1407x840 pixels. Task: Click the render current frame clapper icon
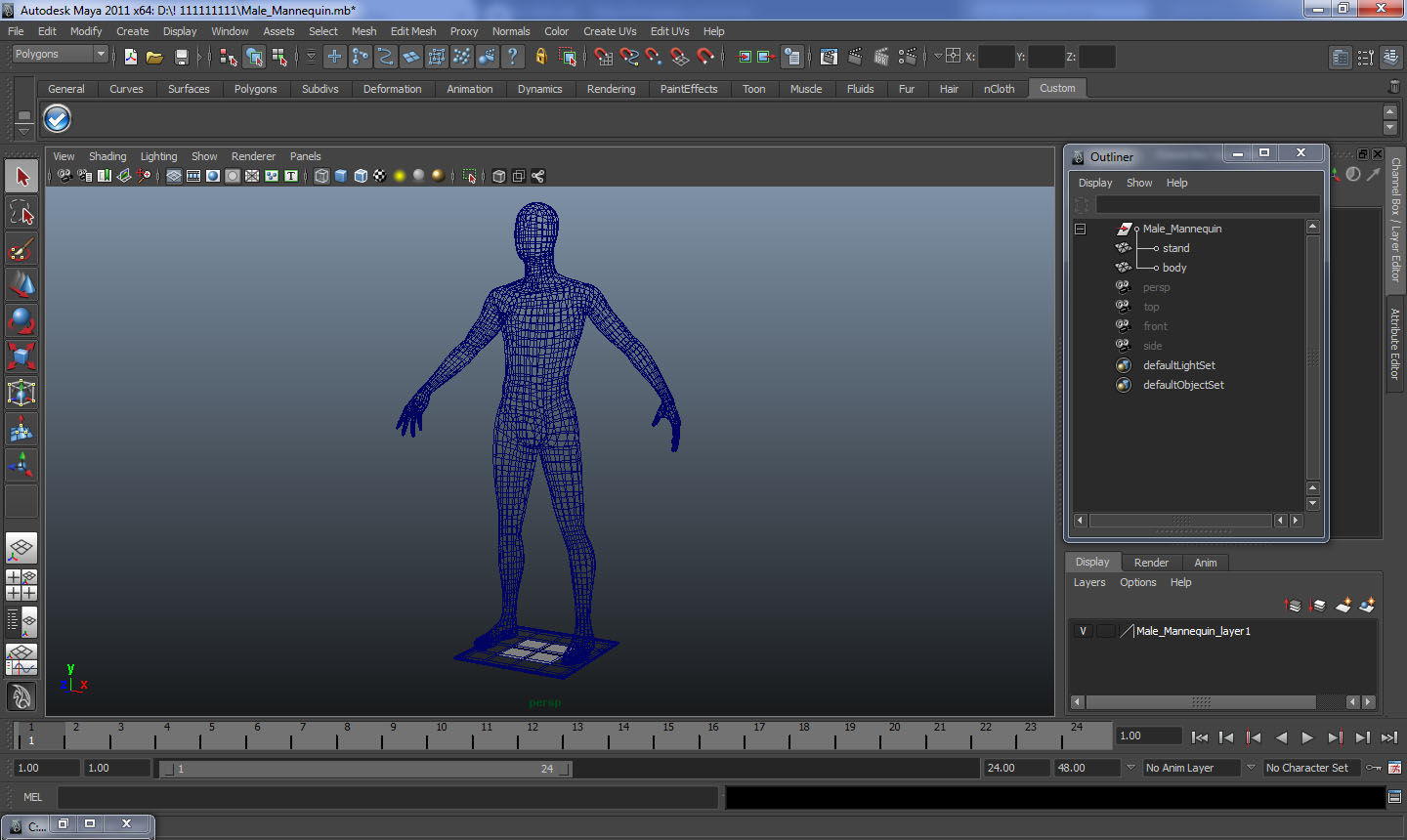(855, 57)
